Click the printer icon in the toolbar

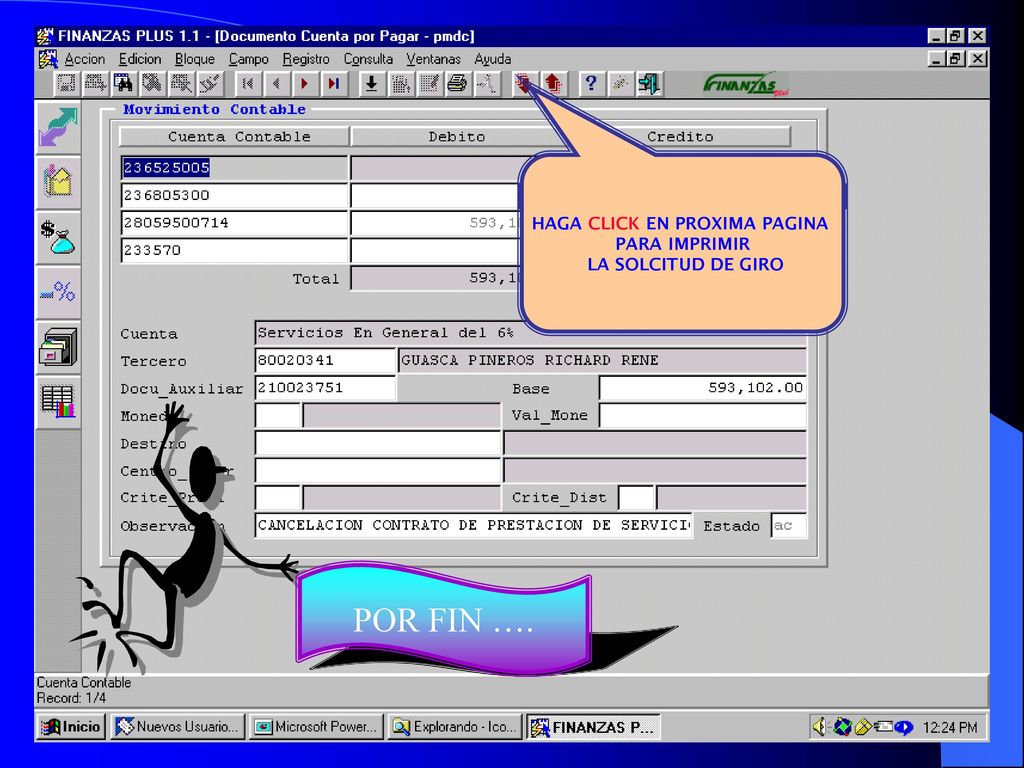click(458, 84)
